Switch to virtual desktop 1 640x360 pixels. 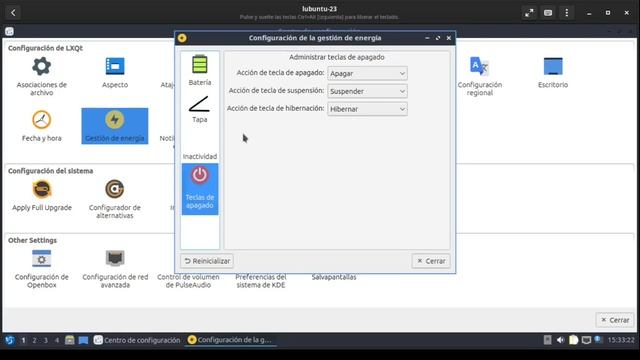[x=23, y=340]
